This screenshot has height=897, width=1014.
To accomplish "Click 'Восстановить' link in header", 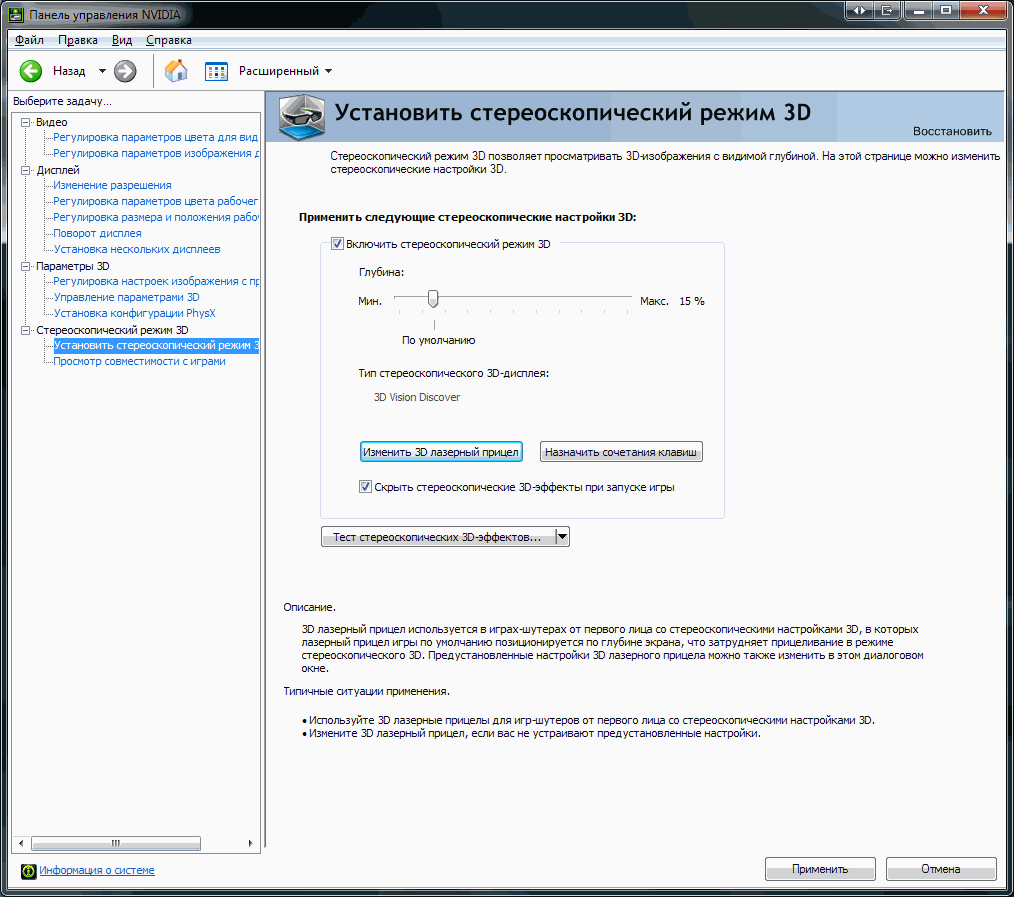I will coord(952,131).
